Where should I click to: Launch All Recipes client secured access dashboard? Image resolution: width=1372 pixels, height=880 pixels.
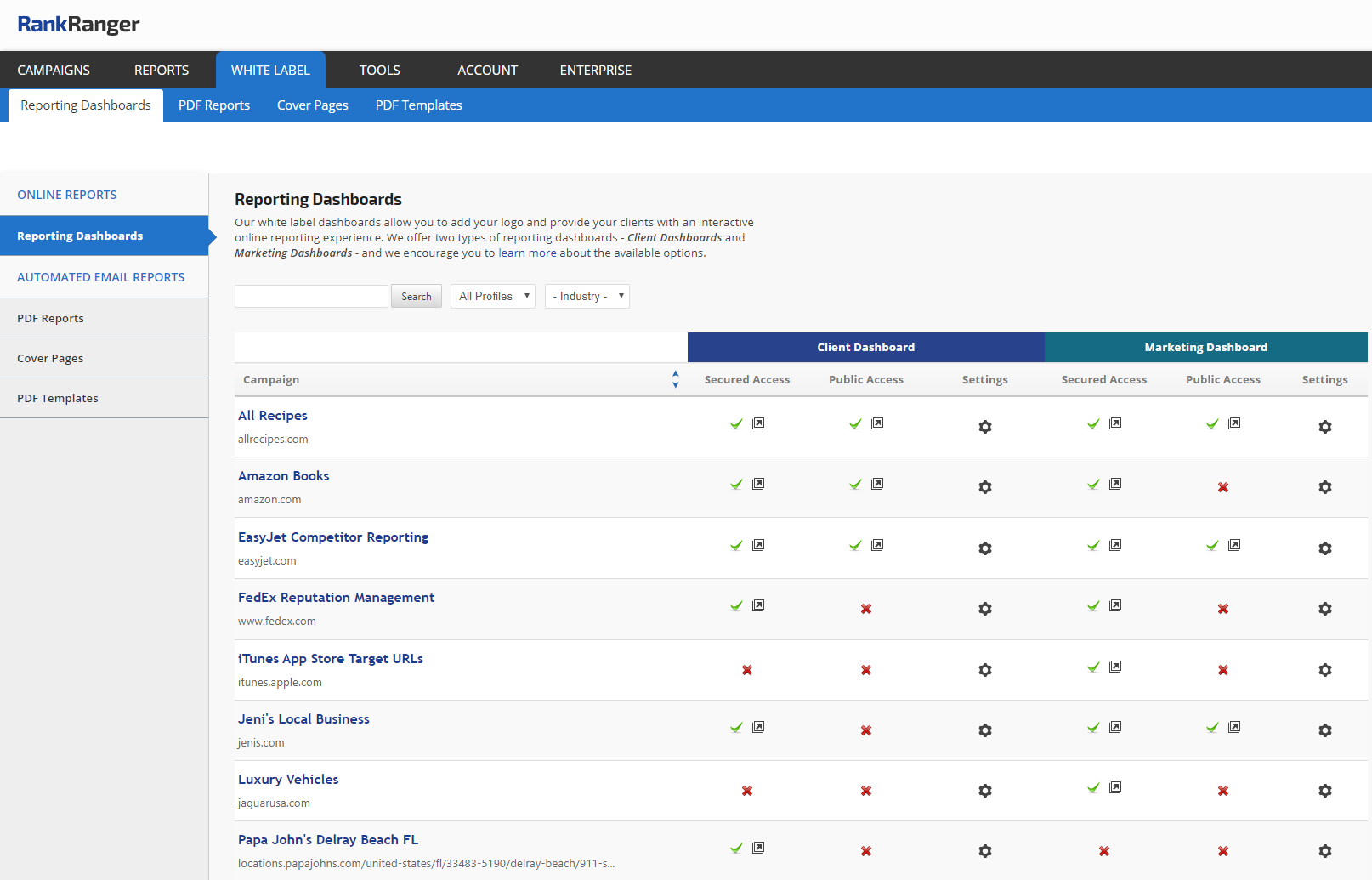tap(758, 423)
